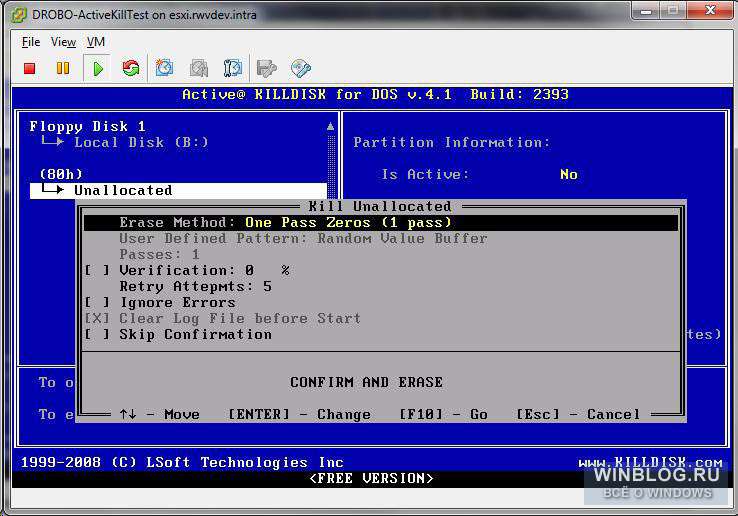Select the Erase Method row
This screenshot has height=516, width=738.
point(381,223)
